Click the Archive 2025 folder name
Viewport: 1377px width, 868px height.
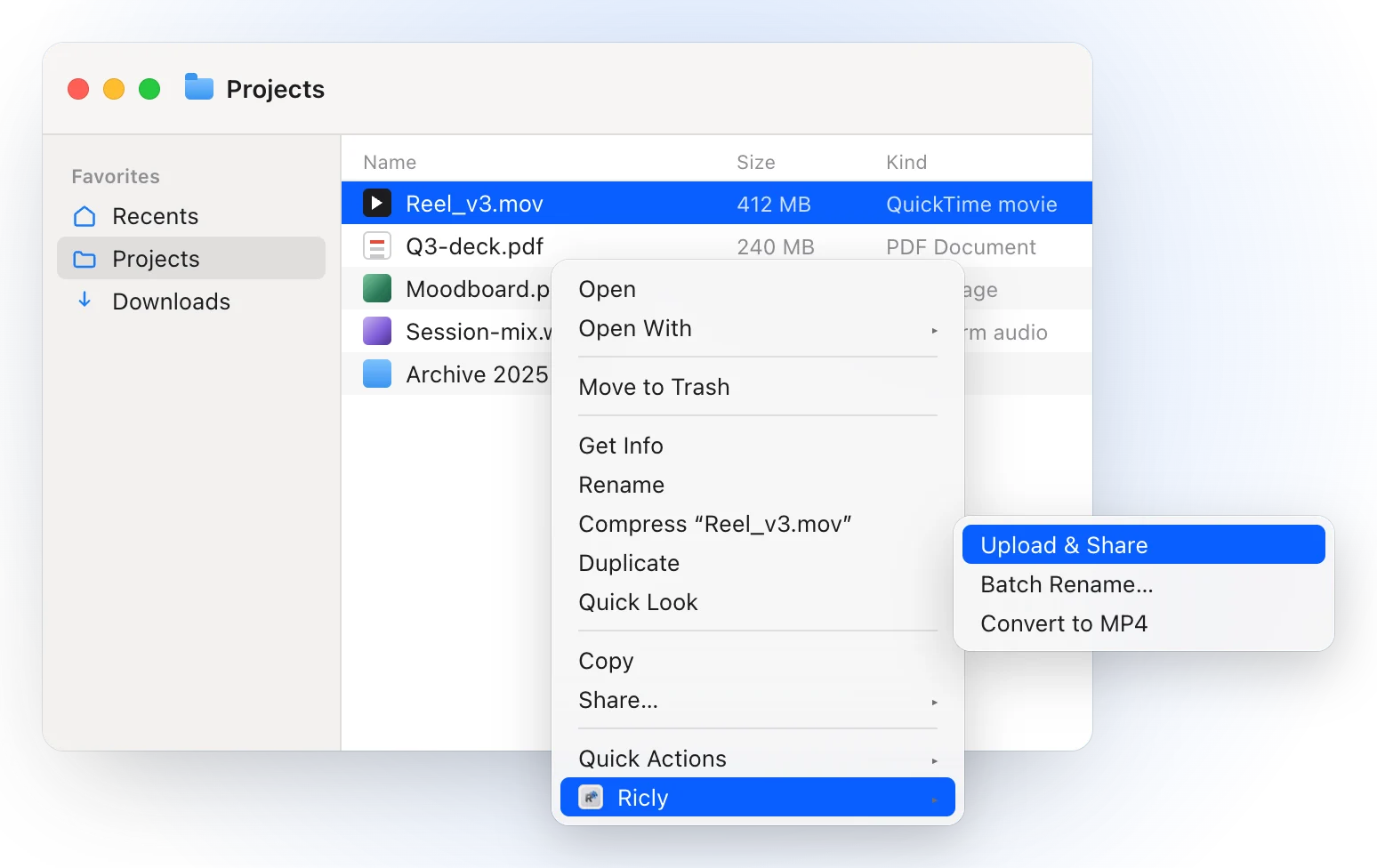point(477,374)
